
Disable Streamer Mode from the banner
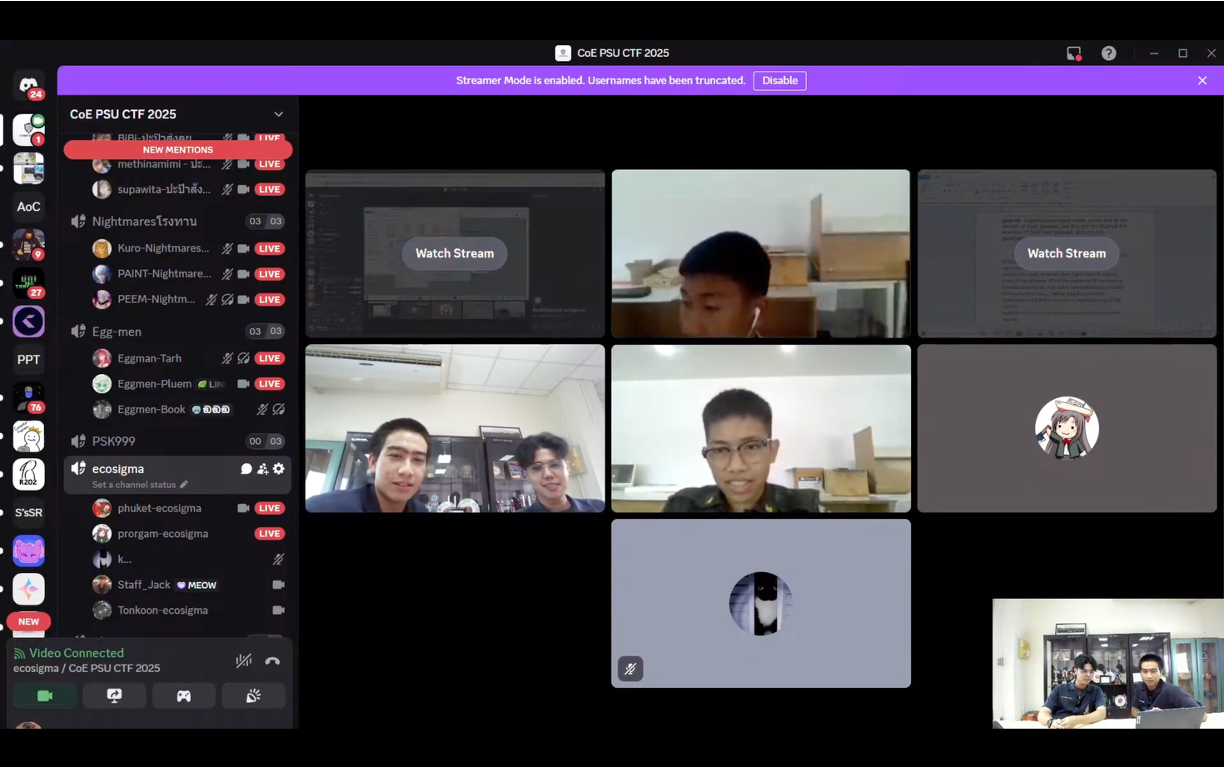point(779,81)
